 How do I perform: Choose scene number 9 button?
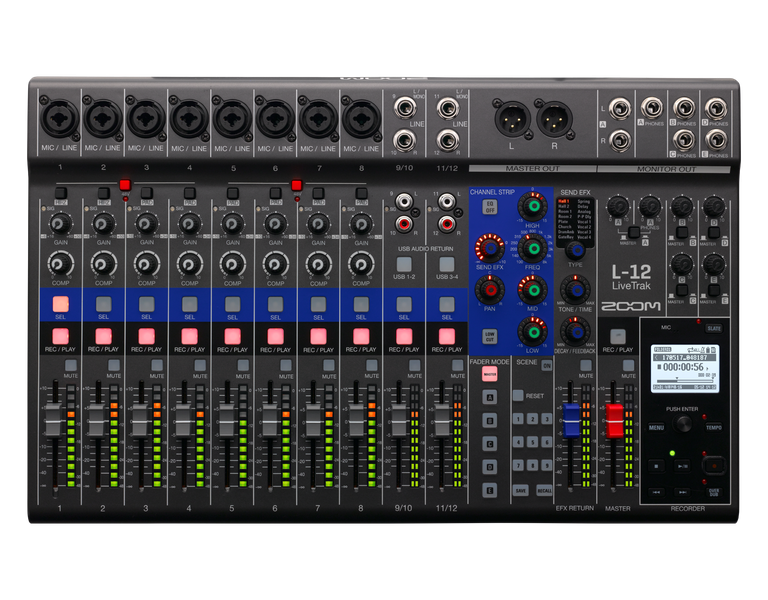pyautogui.click(x=547, y=465)
